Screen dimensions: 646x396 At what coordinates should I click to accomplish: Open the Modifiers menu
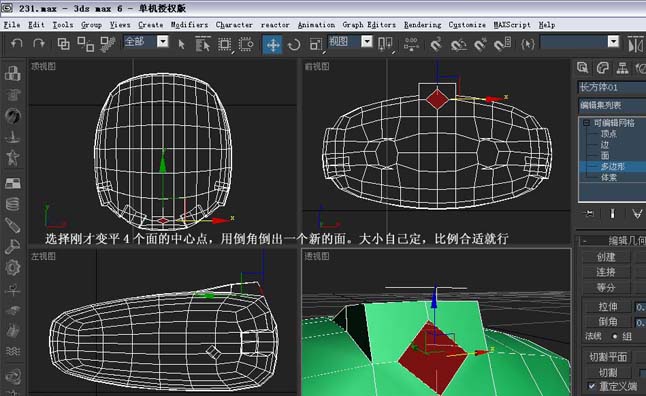coord(190,25)
